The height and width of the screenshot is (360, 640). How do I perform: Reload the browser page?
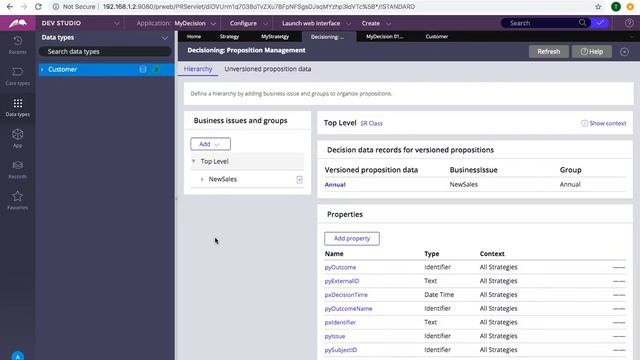[x=38, y=7]
